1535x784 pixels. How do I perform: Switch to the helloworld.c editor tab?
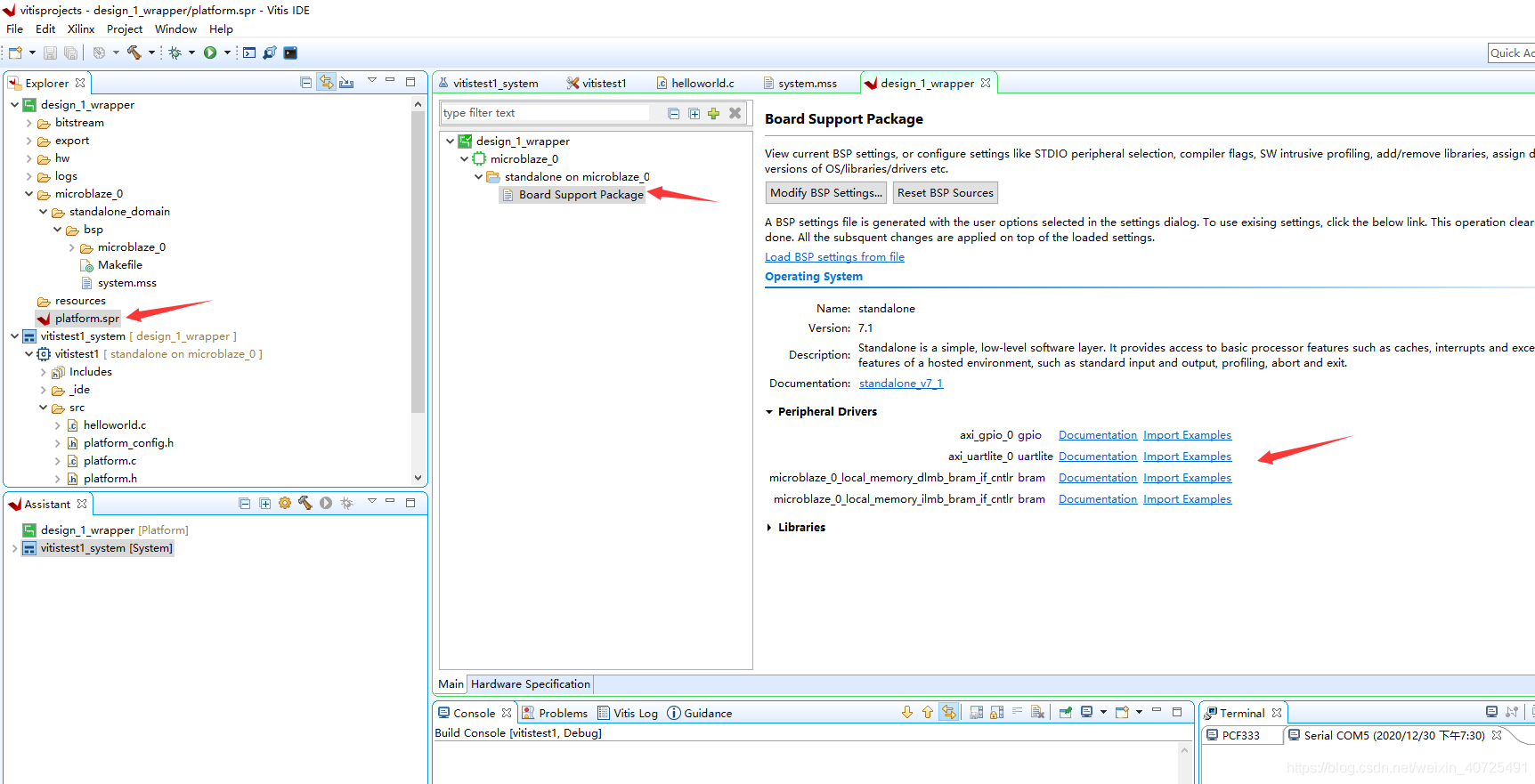click(695, 83)
